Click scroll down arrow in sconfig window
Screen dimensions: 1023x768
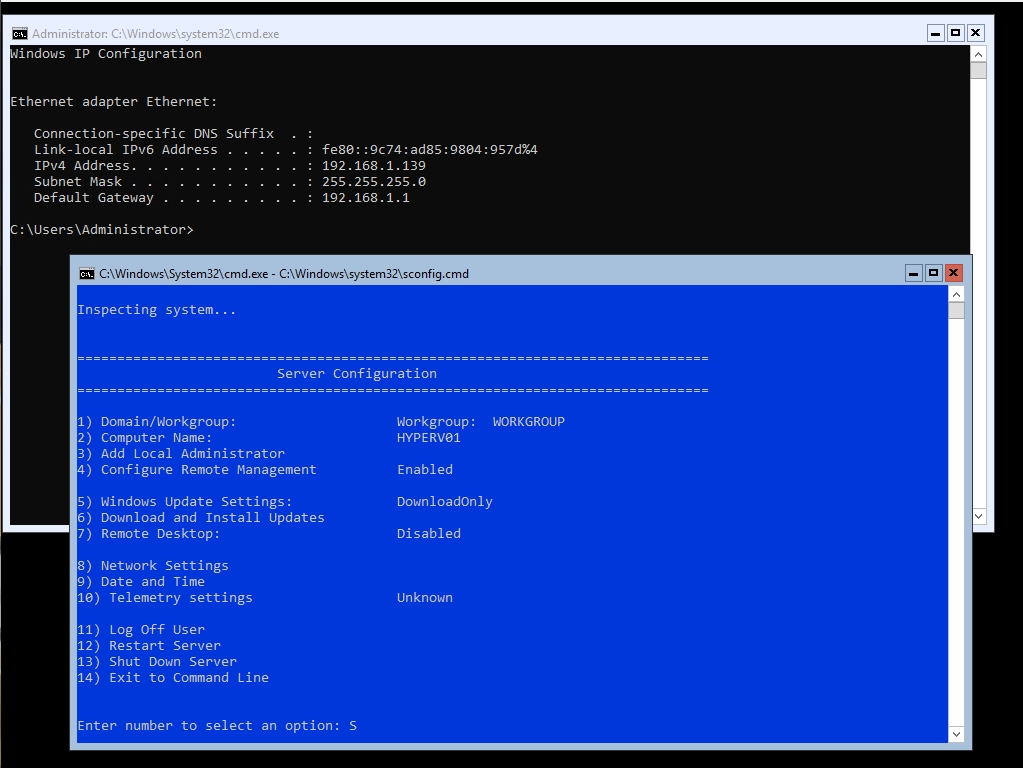pos(956,734)
